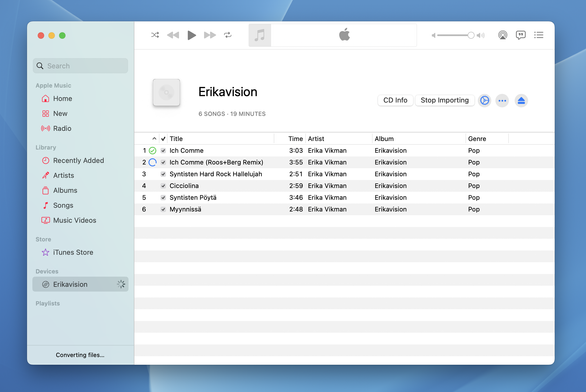This screenshot has width=586, height=392.
Task: Open the iTunes Store
Action: click(x=80, y=253)
